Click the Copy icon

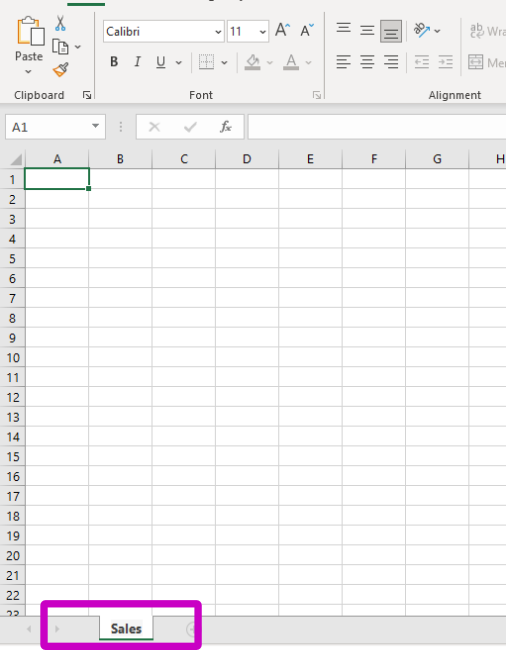tap(61, 47)
